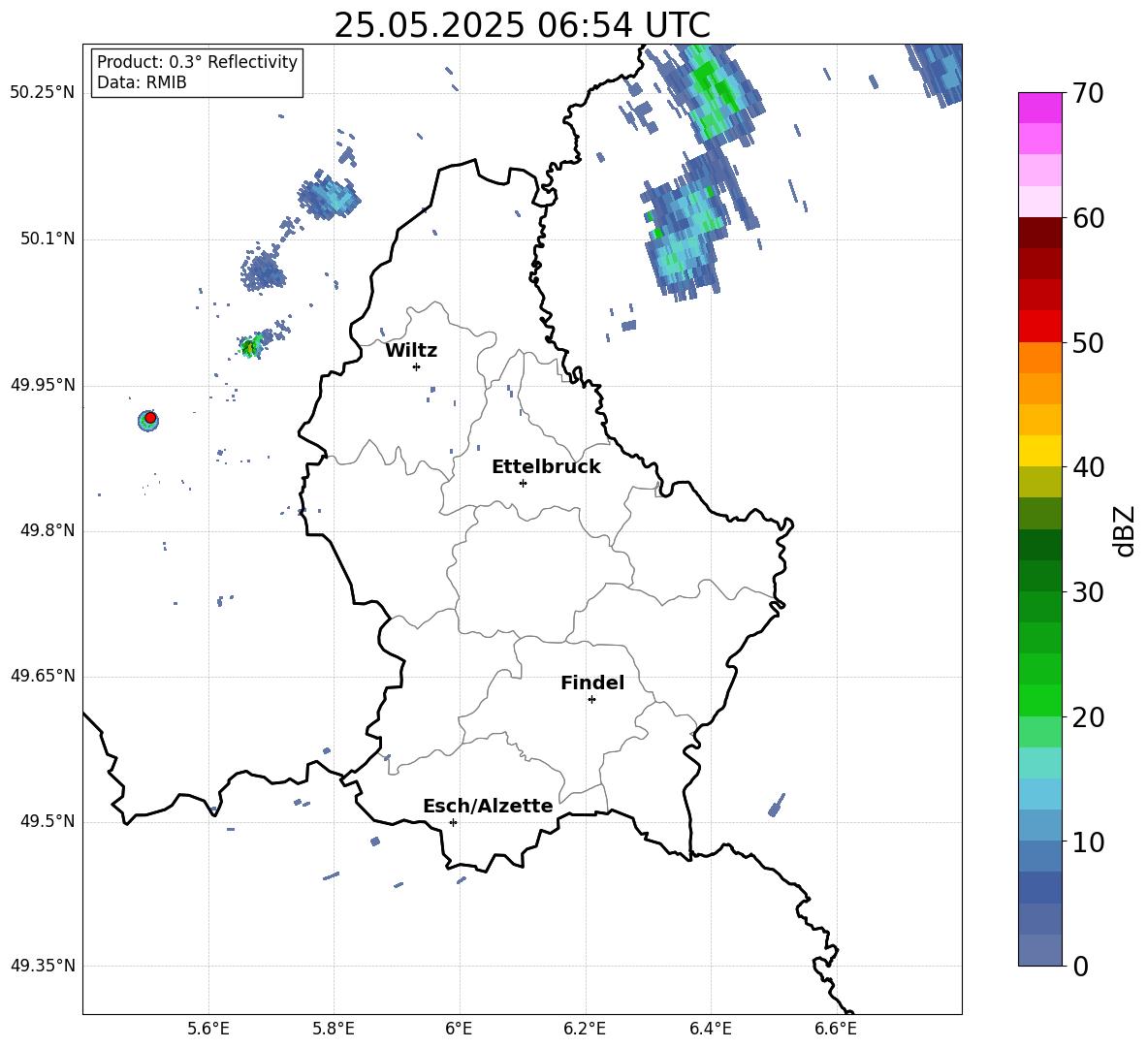
Task: Click the 6.4°E longitude label
Action: (x=710, y=1030)
